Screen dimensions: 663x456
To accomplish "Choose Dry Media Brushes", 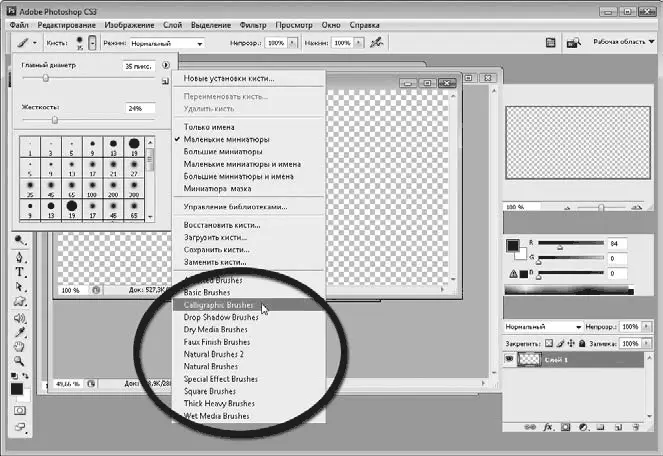I will [x=249, y=330].
